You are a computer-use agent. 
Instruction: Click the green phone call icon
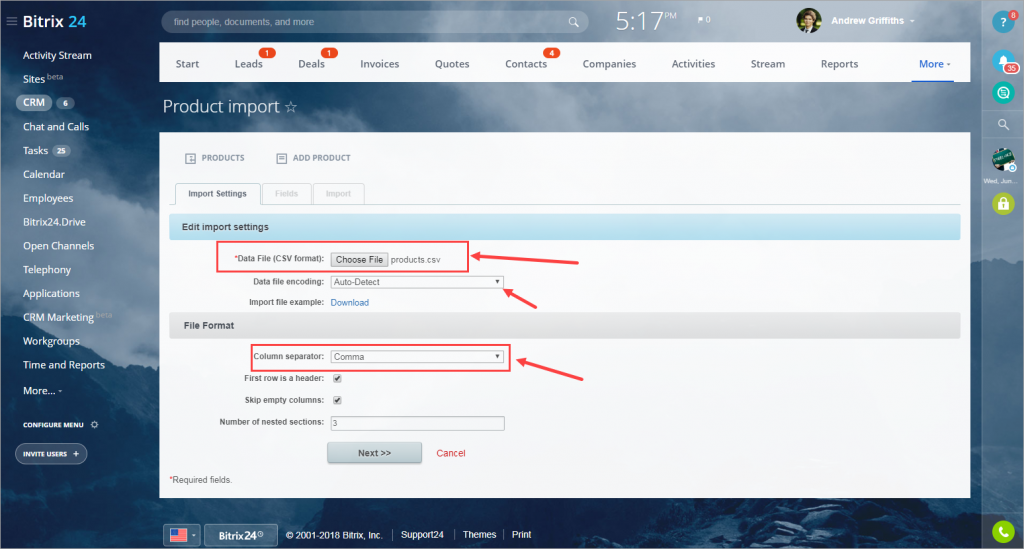[1003, 531]
